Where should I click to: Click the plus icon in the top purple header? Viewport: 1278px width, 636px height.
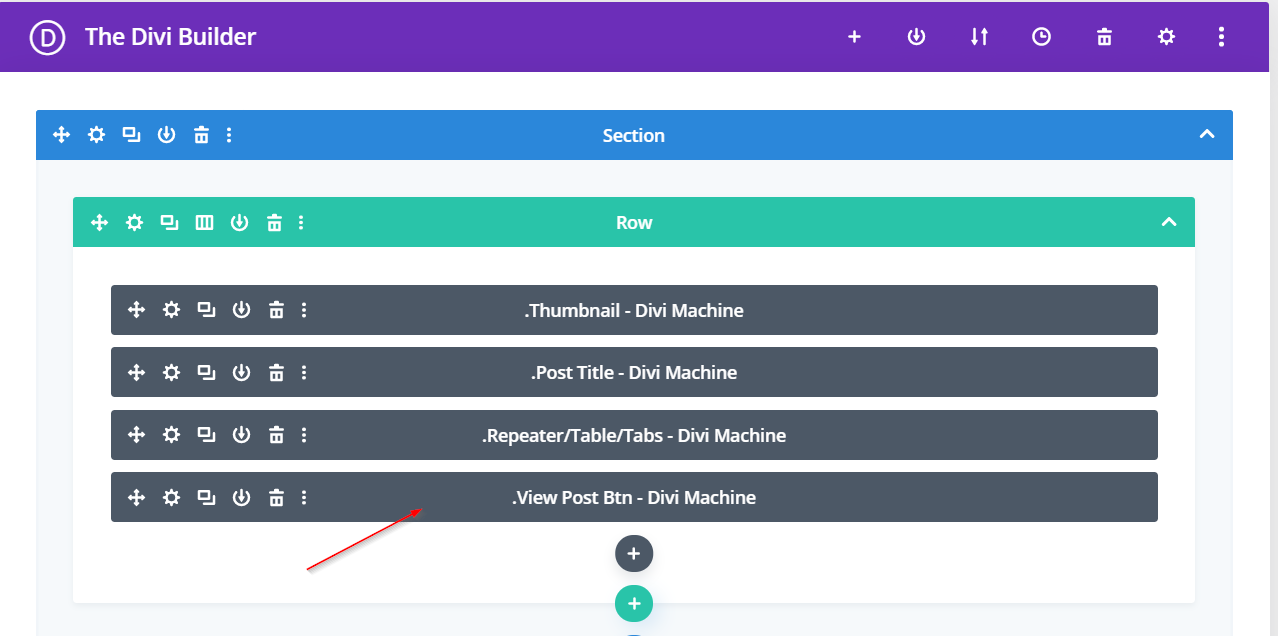[854, 37]
